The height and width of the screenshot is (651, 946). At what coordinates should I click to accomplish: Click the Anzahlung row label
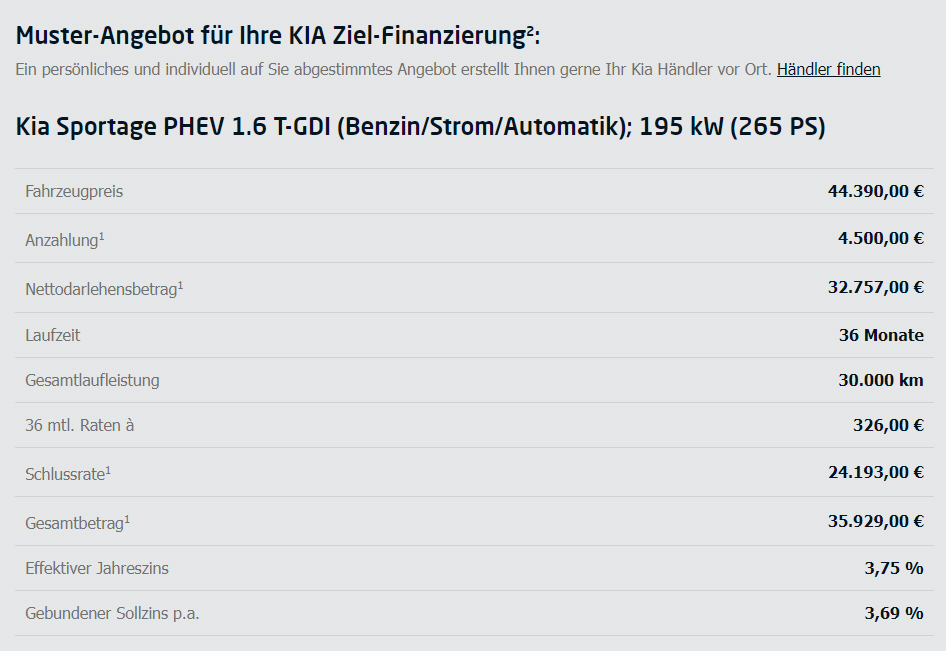(65, 240)
